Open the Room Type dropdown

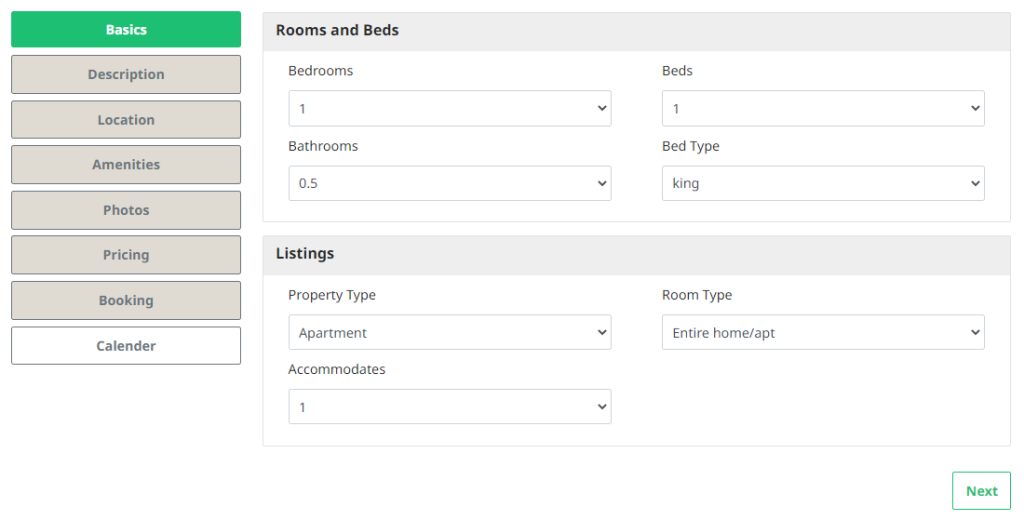click(x=822, y=332)
